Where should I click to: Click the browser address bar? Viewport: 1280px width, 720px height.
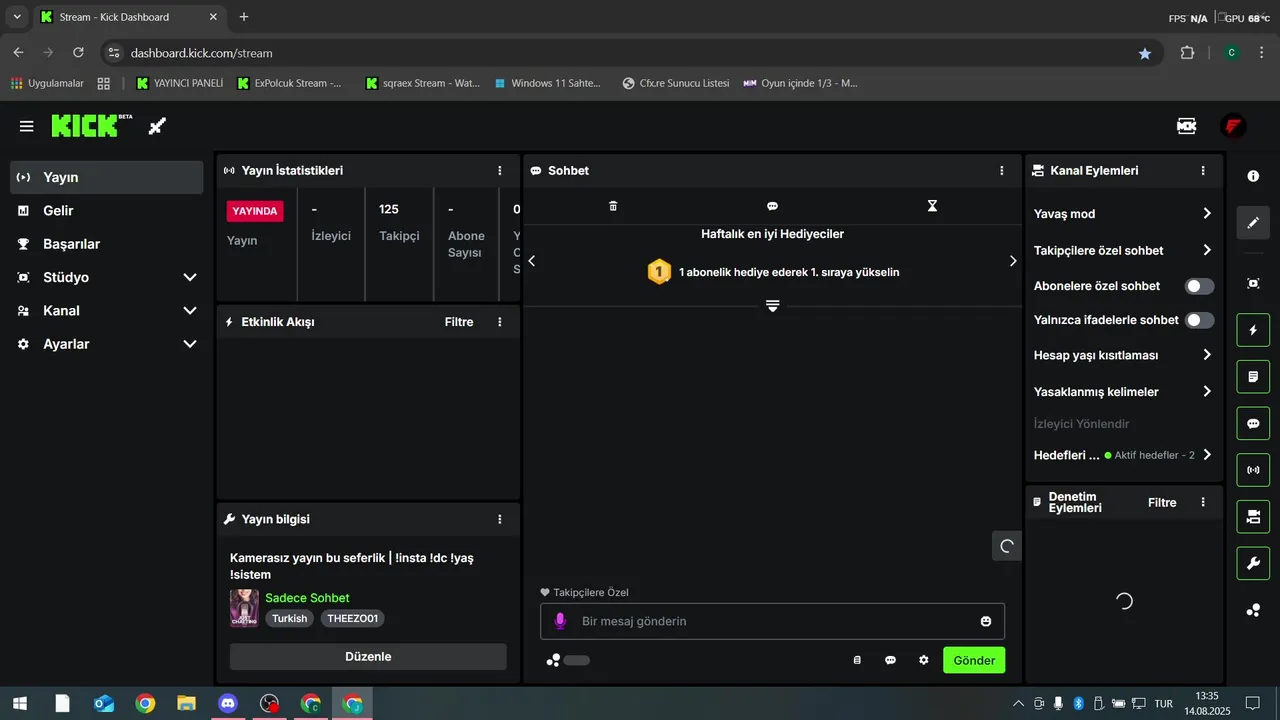point(630,53)
